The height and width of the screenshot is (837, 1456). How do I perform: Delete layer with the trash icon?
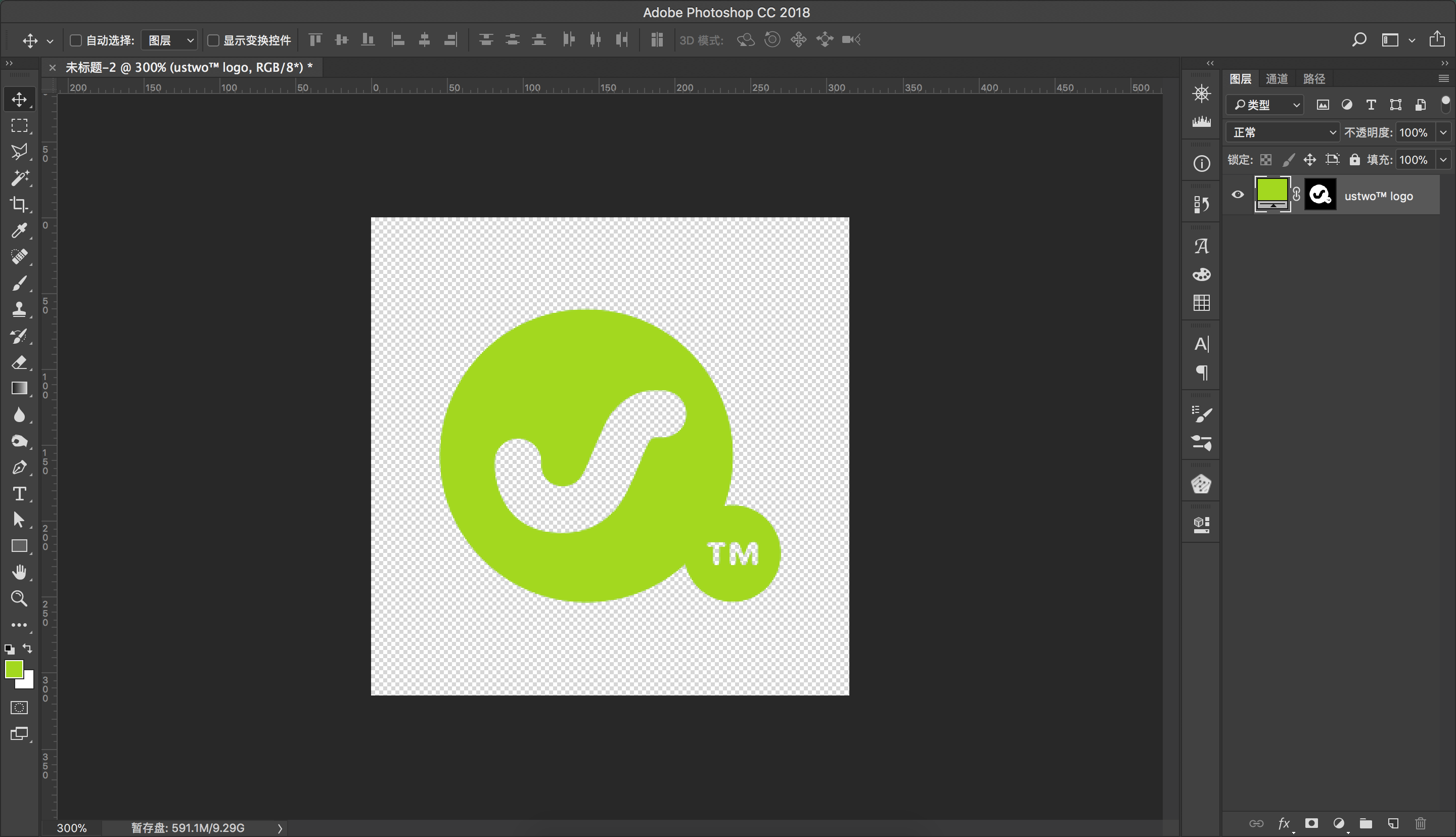[x=1421, y=824]
